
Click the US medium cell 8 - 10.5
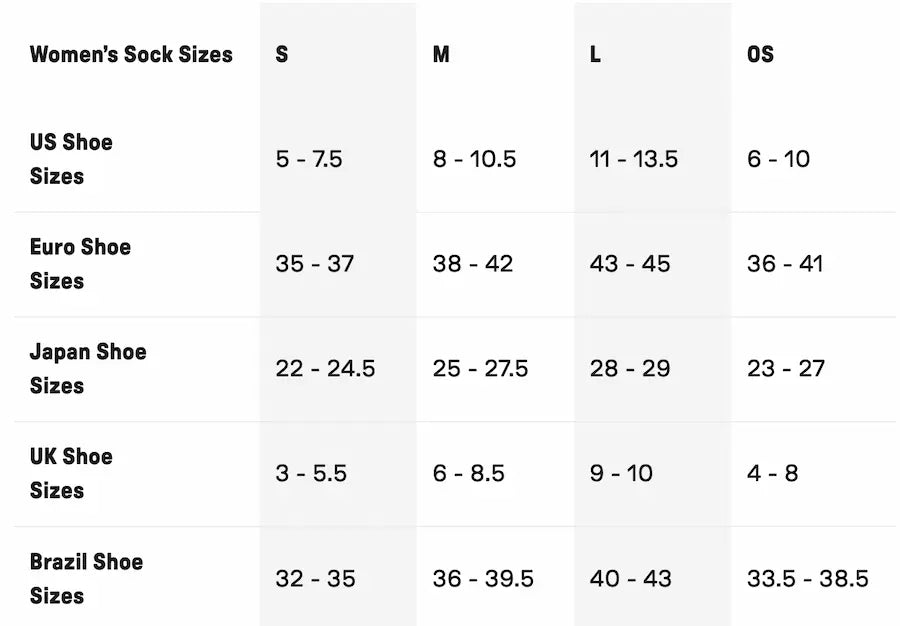[x=474, y=159]
